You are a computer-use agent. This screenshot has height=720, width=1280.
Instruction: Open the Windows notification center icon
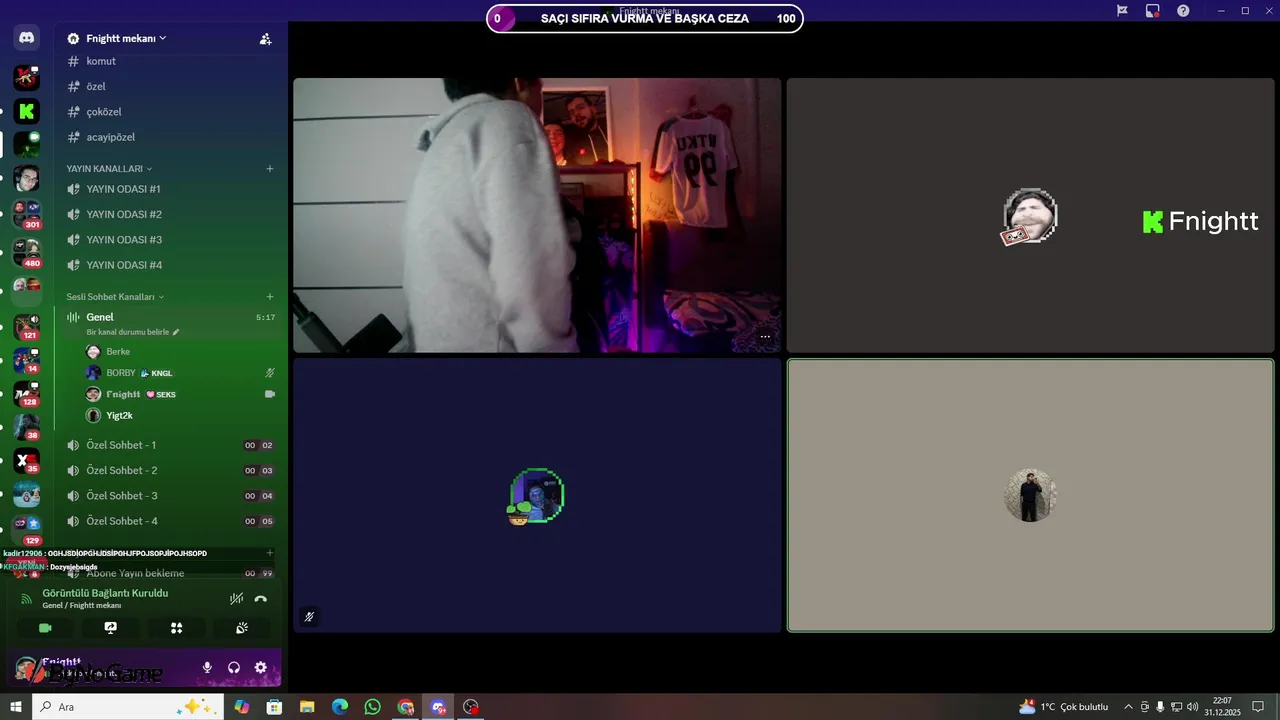click(x=1259, y=707)
